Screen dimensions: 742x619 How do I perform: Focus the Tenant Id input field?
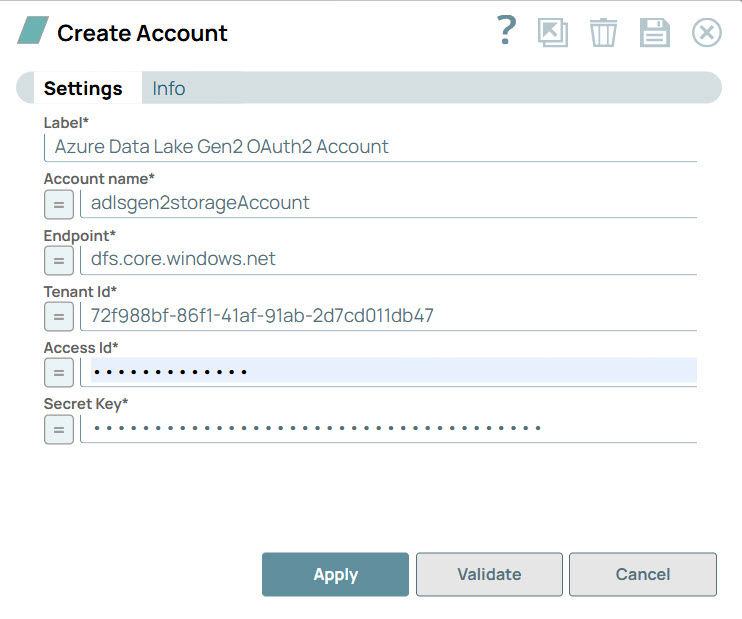388,316
